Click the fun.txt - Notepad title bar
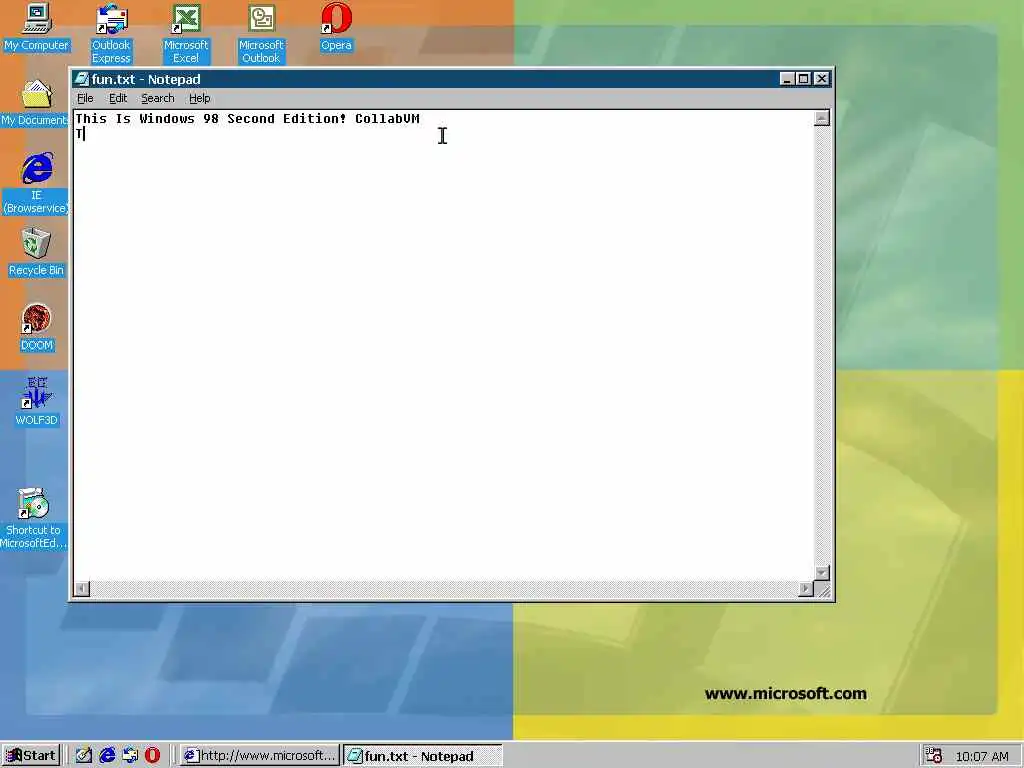Image resolution: width=1024 pixels, height=768 pixels. pos(452,79)
